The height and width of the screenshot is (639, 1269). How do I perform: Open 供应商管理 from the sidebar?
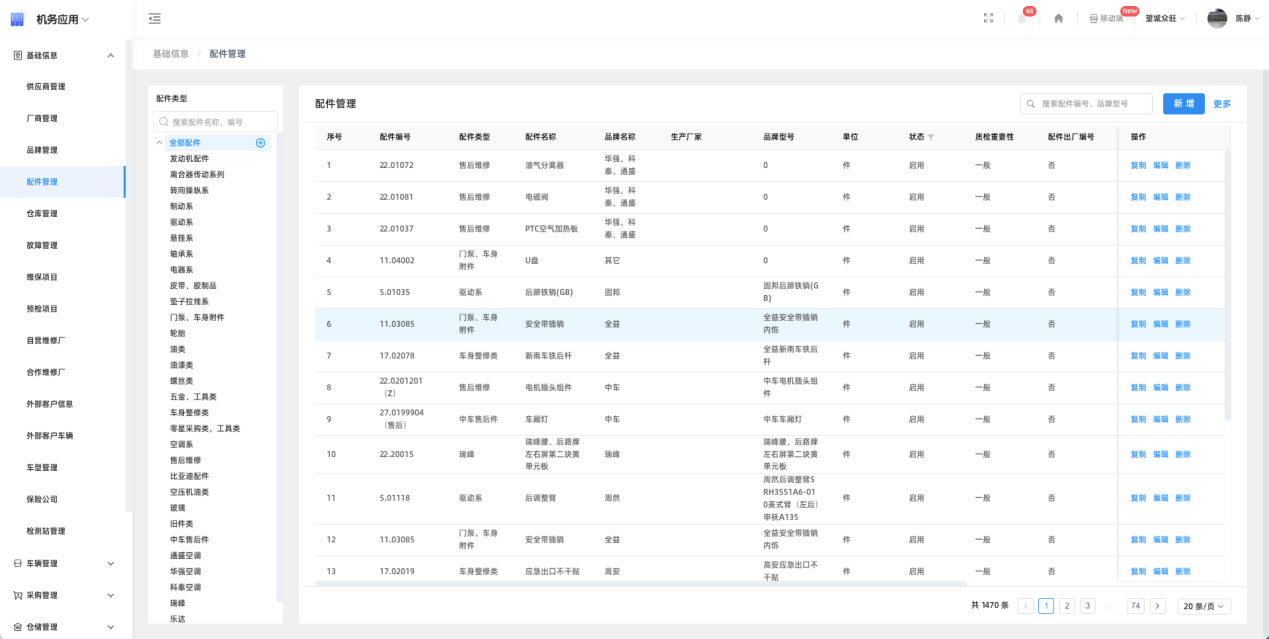pos(46,87)
